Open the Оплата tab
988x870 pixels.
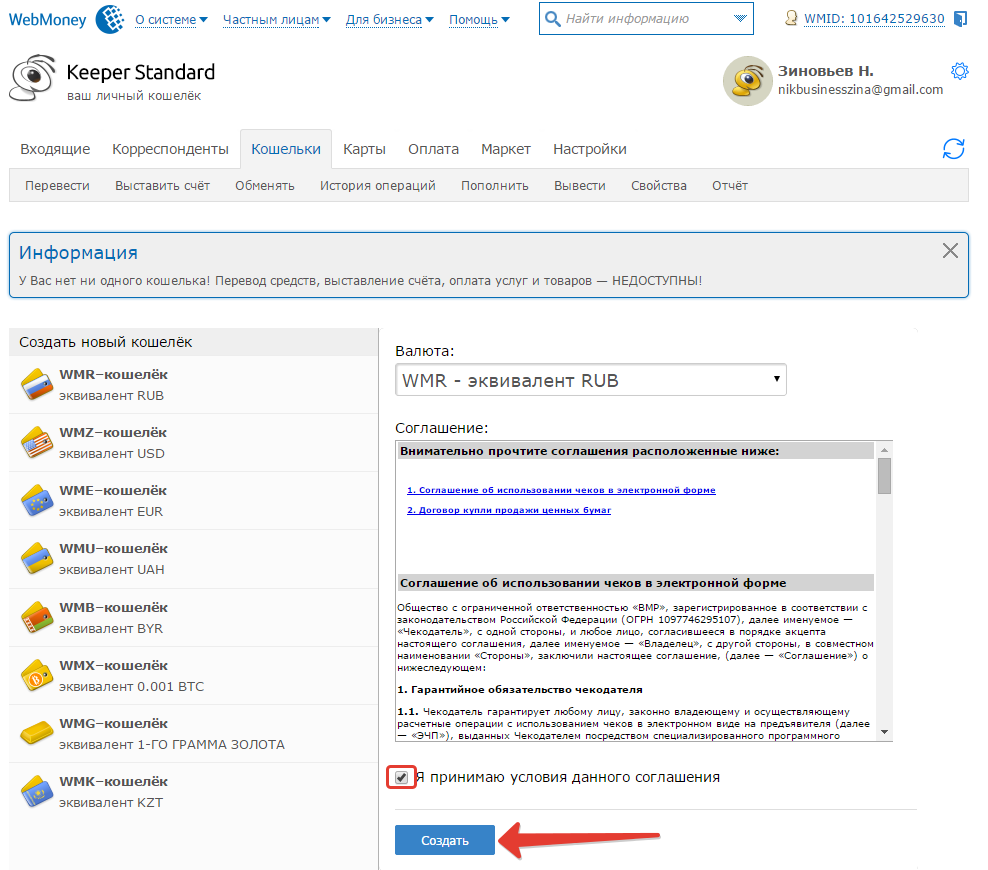pos(434,149)
